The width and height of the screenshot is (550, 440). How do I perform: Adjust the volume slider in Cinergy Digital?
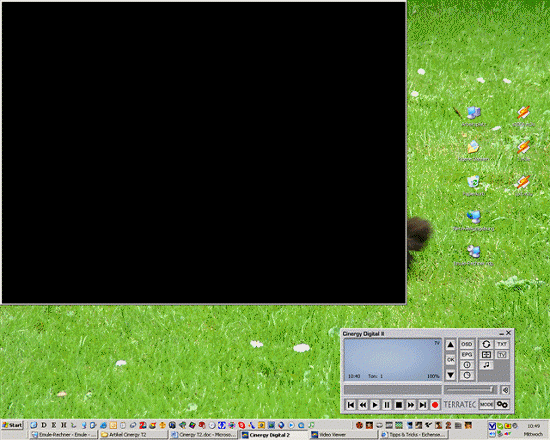point(470,389)
